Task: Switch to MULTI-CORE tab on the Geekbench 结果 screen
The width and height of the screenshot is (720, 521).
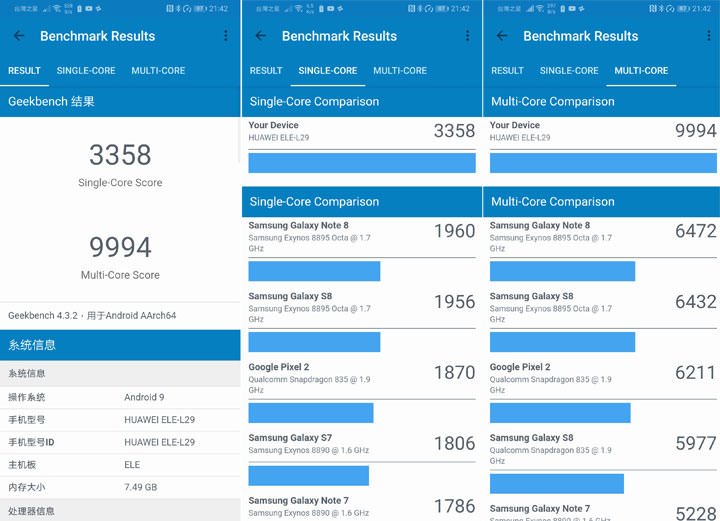Action: point(158,71)
